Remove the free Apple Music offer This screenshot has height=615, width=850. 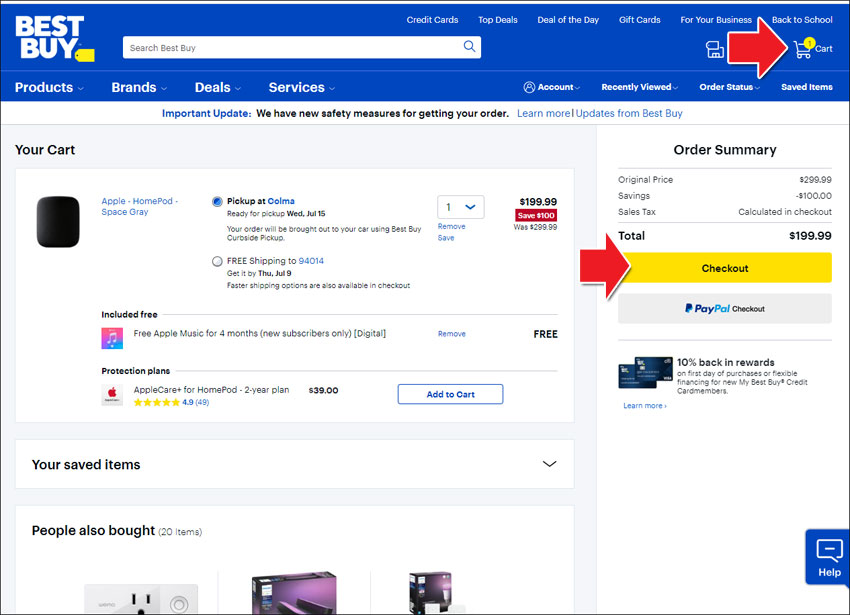(452, 334)
